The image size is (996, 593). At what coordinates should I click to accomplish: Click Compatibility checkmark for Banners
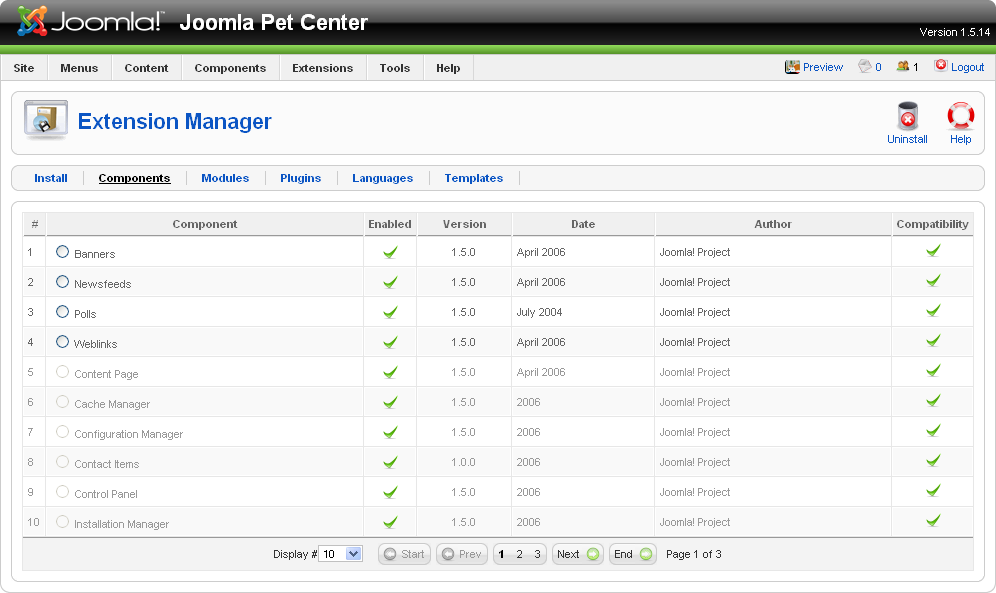(932, 251)
